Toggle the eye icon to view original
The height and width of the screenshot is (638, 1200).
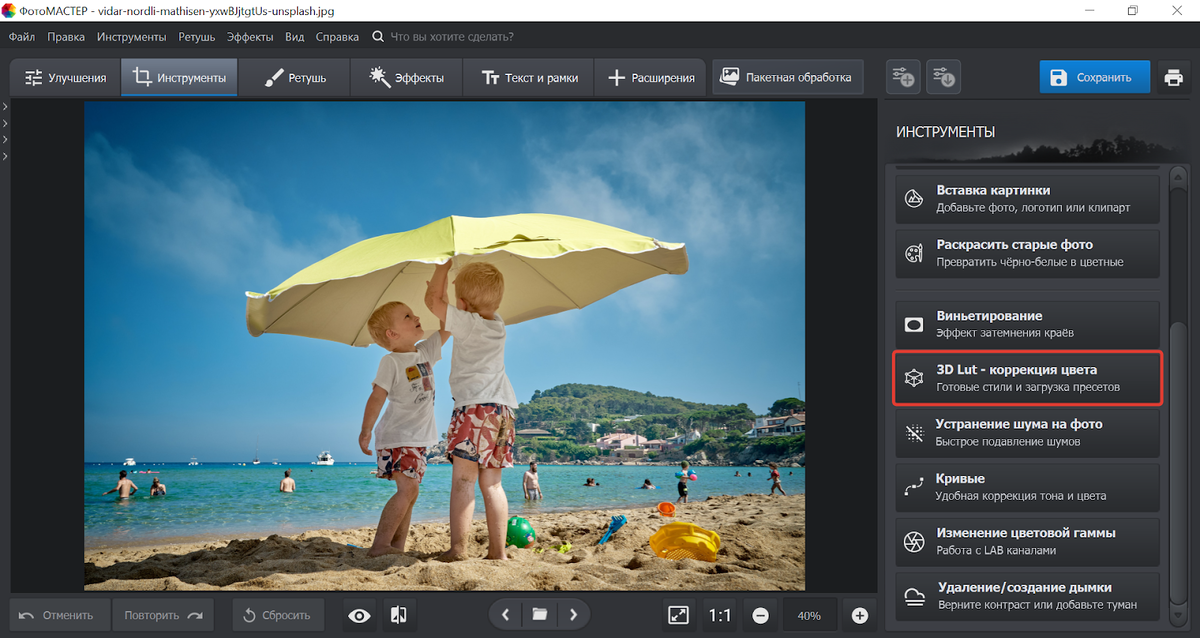coord(359,615)
